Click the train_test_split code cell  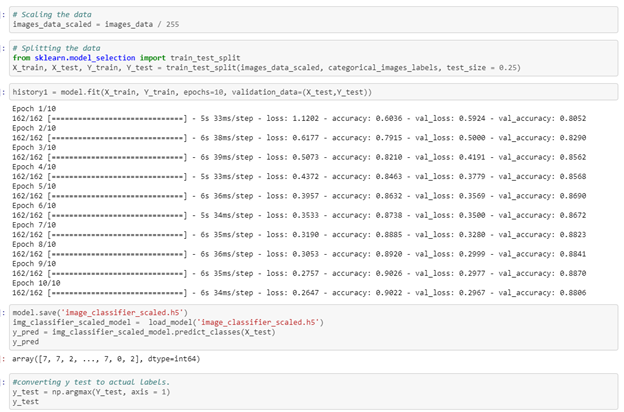(314, 58)
